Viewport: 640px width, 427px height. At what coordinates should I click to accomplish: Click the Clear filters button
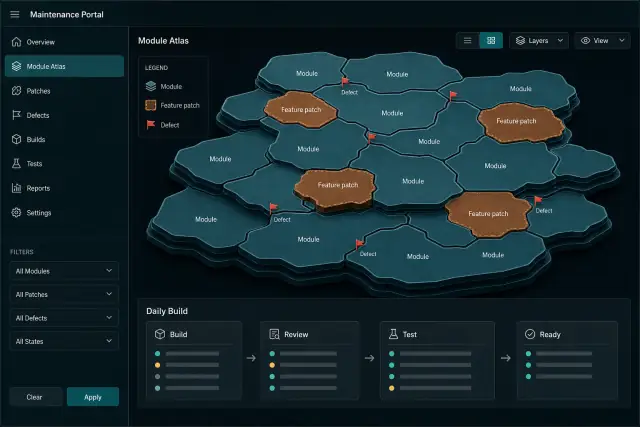tap(36, 397)
